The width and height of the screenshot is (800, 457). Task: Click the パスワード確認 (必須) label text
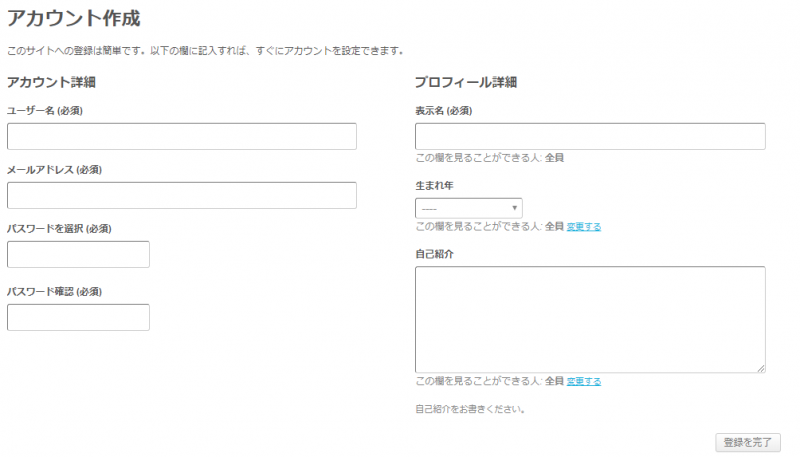click(54, 291)
